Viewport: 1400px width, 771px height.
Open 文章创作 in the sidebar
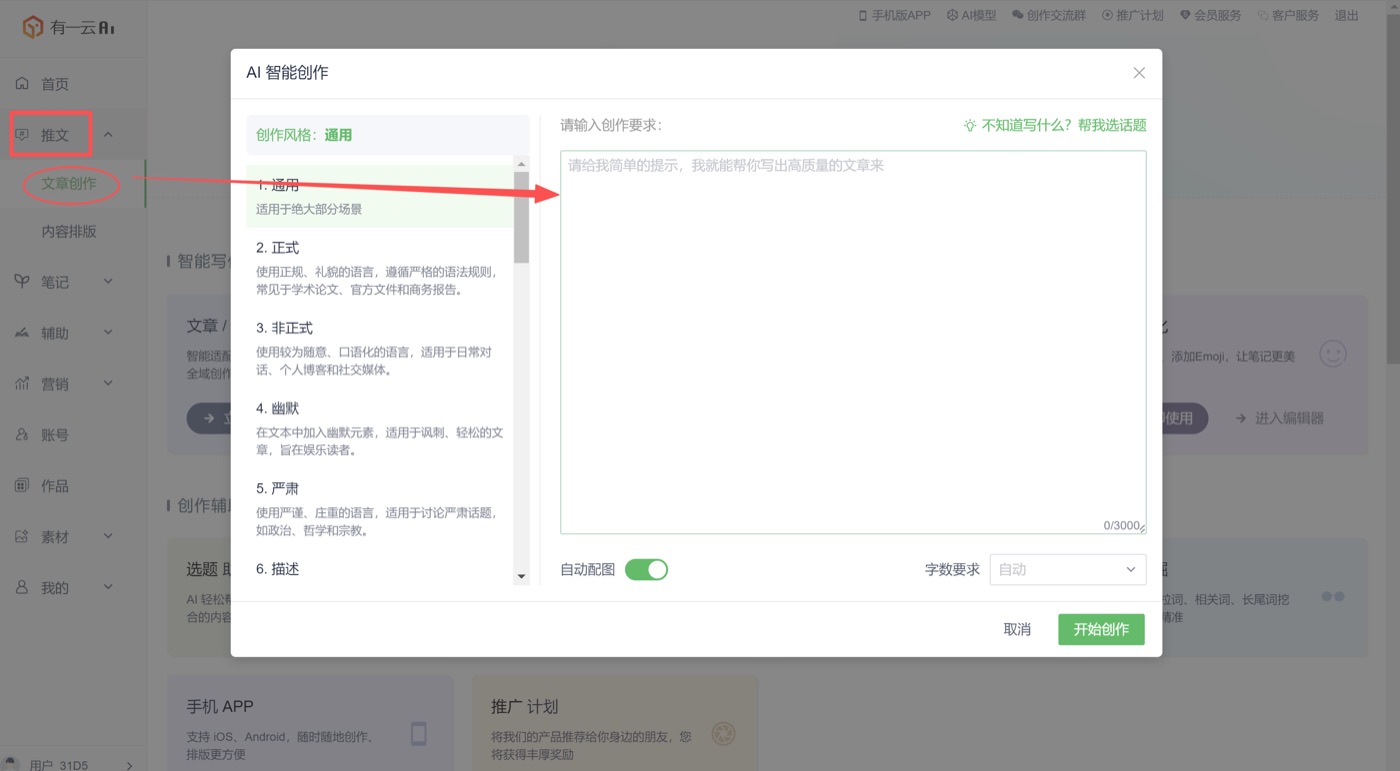[x=69, y=184]
